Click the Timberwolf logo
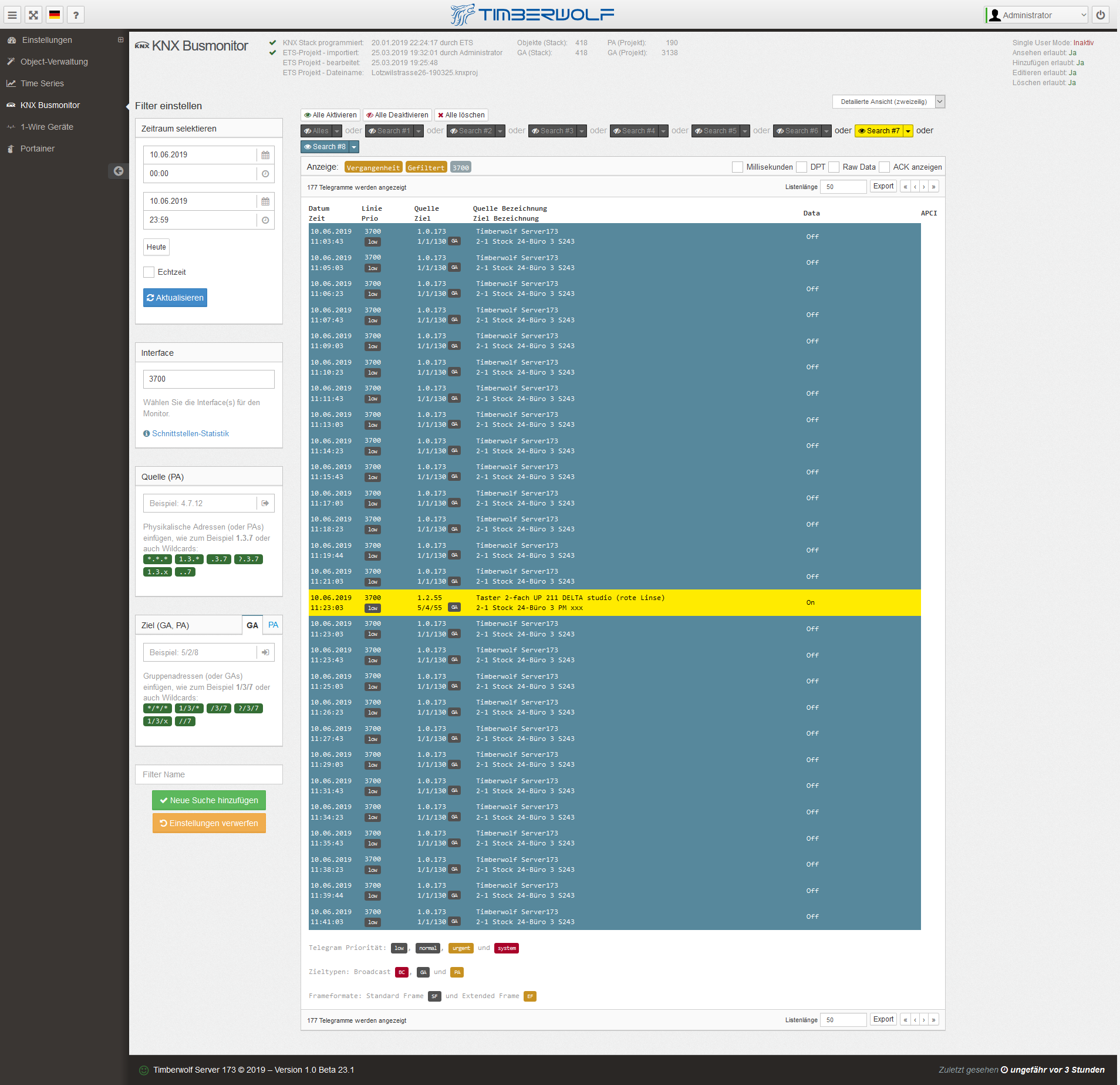The width and height of the screenshot is (1120, 1085). click(532, 15)
